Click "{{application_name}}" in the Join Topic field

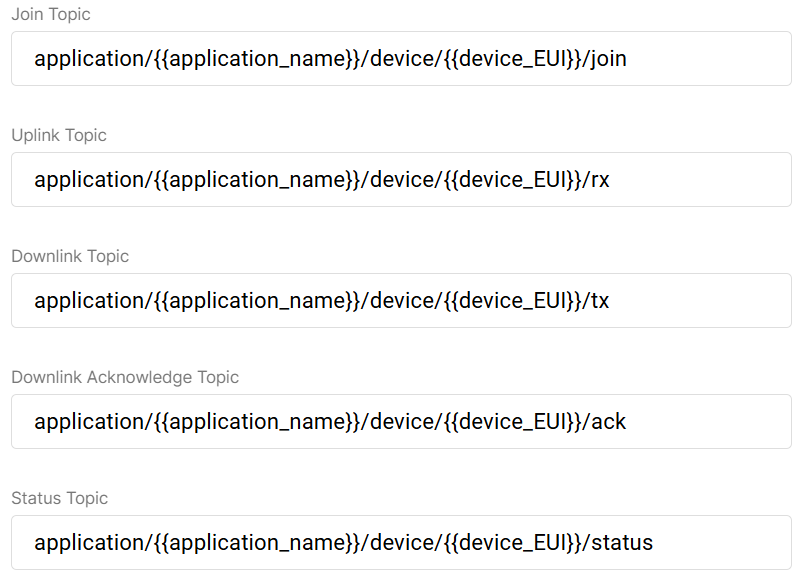[x=255, y=58]
